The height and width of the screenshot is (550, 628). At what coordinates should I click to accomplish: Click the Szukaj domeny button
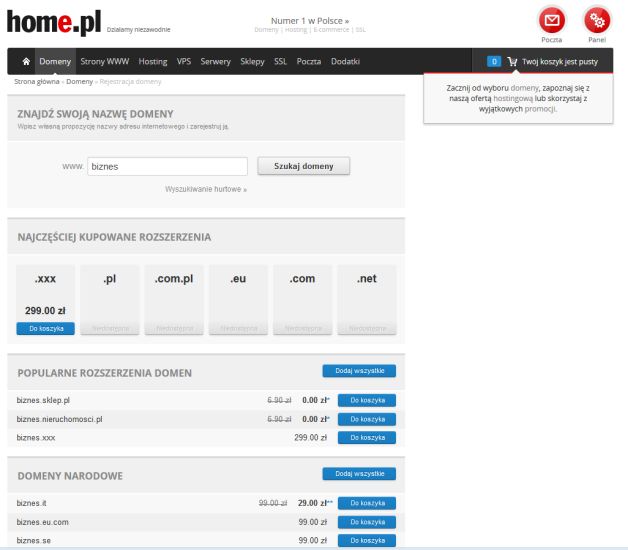pyautogui.click(x=304, y=166)
